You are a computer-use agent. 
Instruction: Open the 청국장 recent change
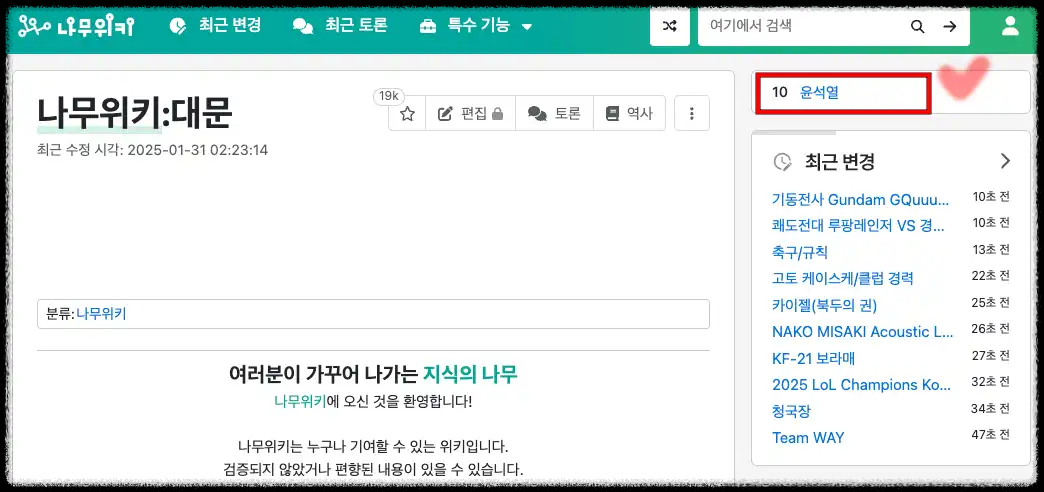pyautogui.click(x=792, y=411)
